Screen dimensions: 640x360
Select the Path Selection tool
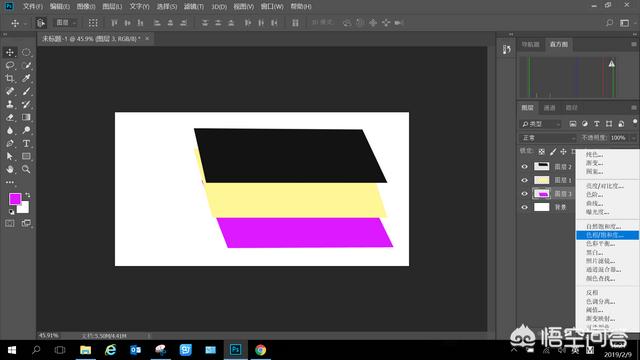(10, 156)
